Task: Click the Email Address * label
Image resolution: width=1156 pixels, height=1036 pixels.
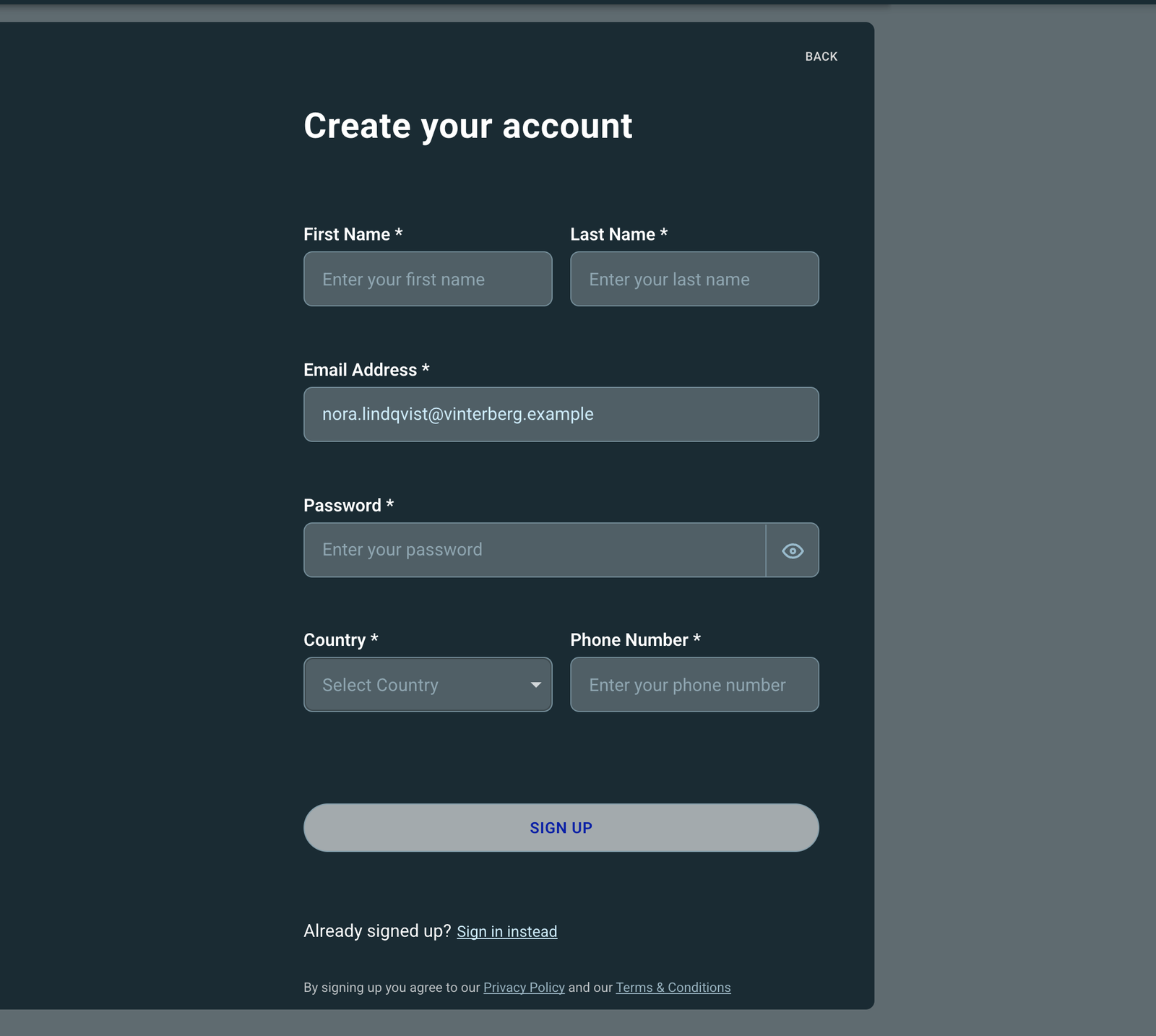Action: 367,370
